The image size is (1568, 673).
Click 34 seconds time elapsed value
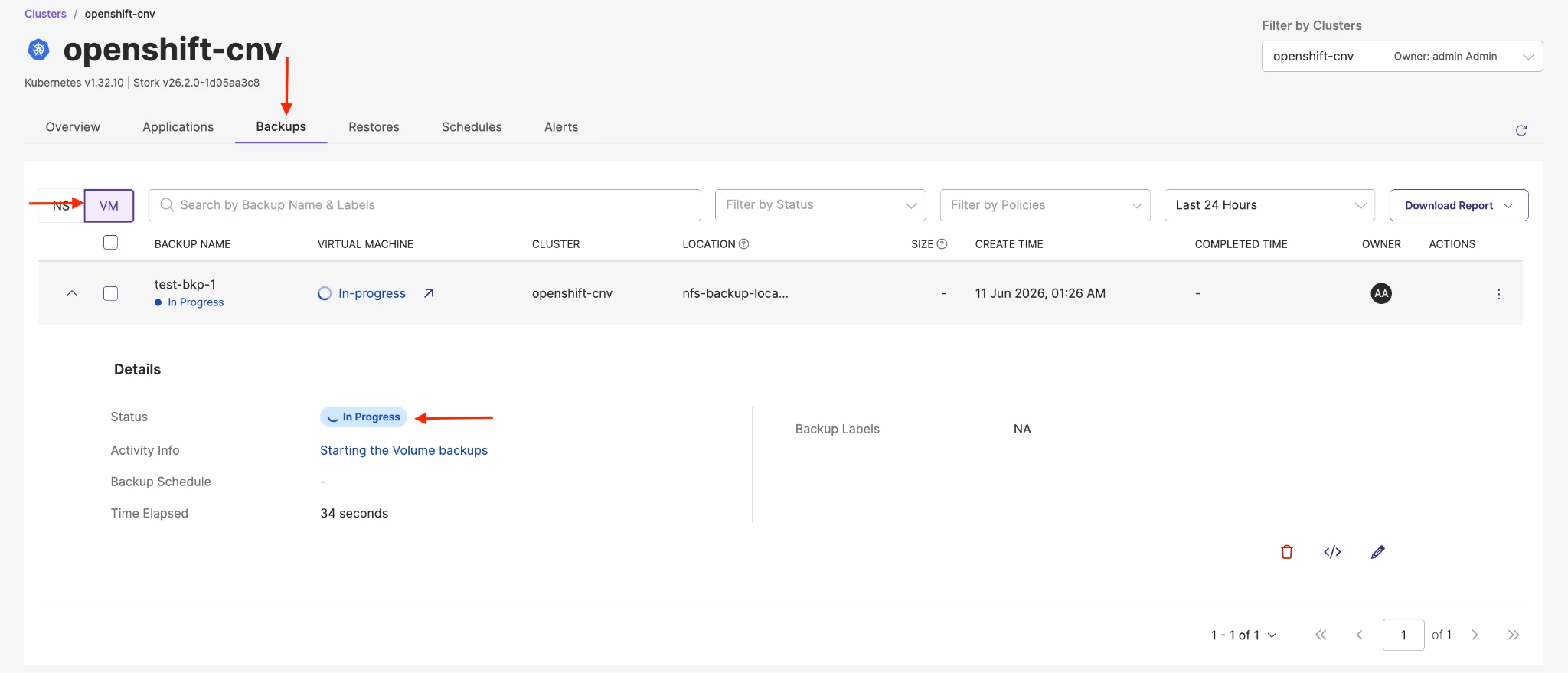pos(354,513)
